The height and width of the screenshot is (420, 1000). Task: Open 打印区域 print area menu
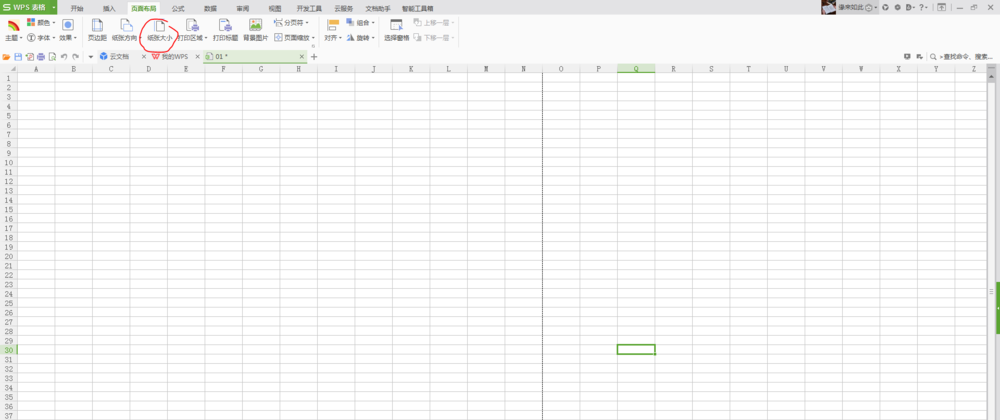(x=192, y=31)
